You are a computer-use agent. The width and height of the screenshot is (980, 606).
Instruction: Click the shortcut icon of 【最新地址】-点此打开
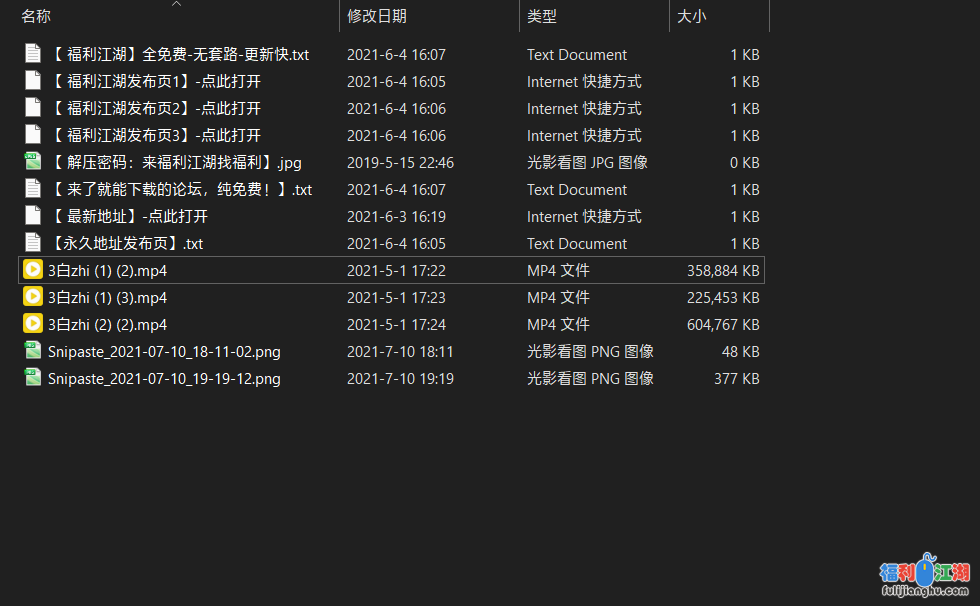click(x=32, y=216)
